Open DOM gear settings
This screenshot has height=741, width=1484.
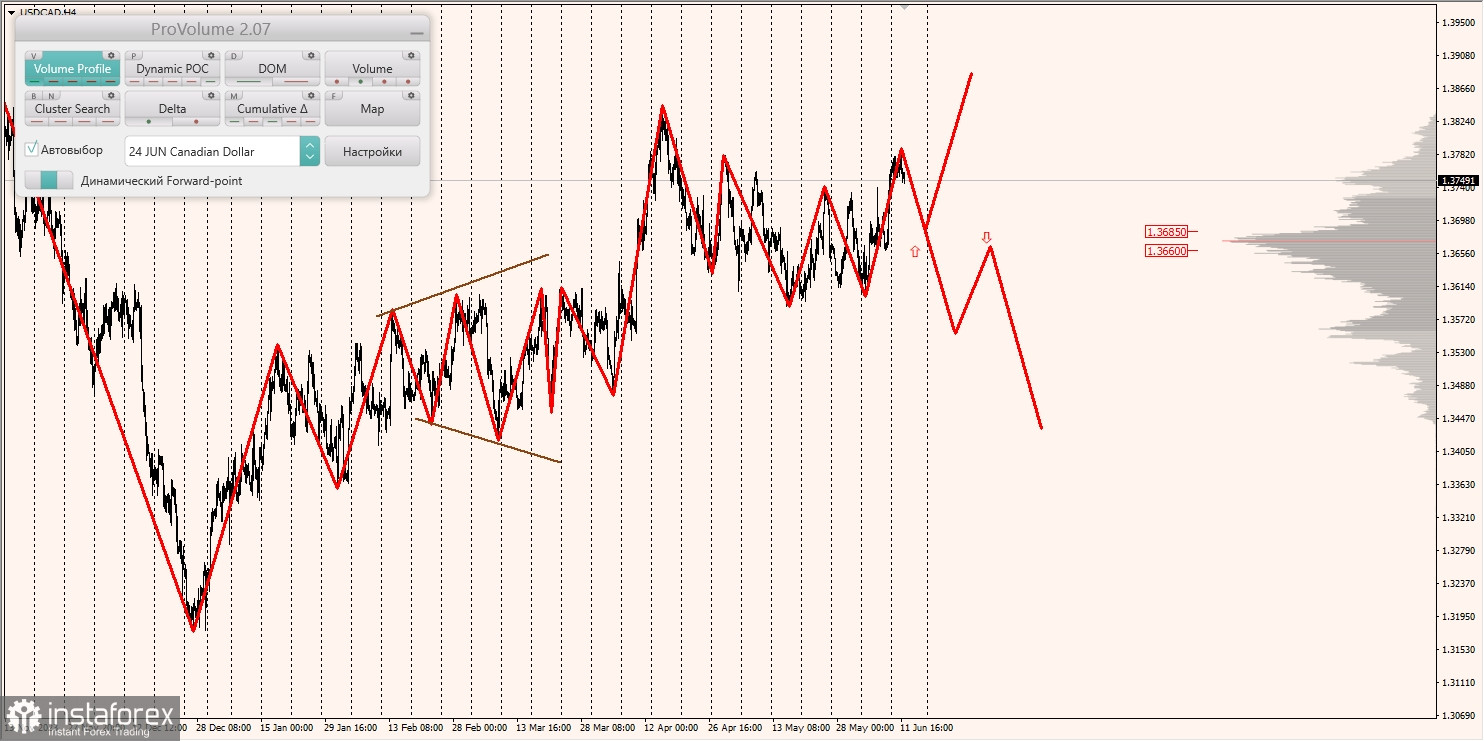311,55
